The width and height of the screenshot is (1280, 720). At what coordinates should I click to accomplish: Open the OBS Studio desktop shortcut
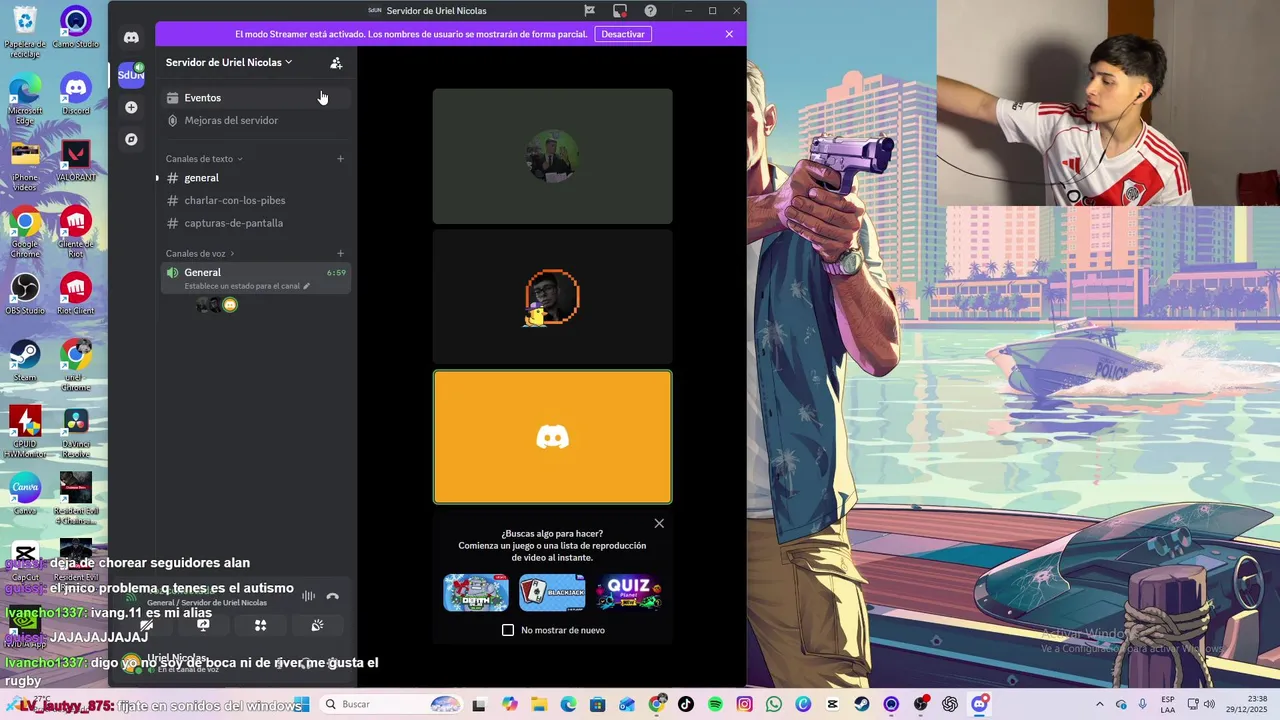pyautogui.click(x=25, y=294)
